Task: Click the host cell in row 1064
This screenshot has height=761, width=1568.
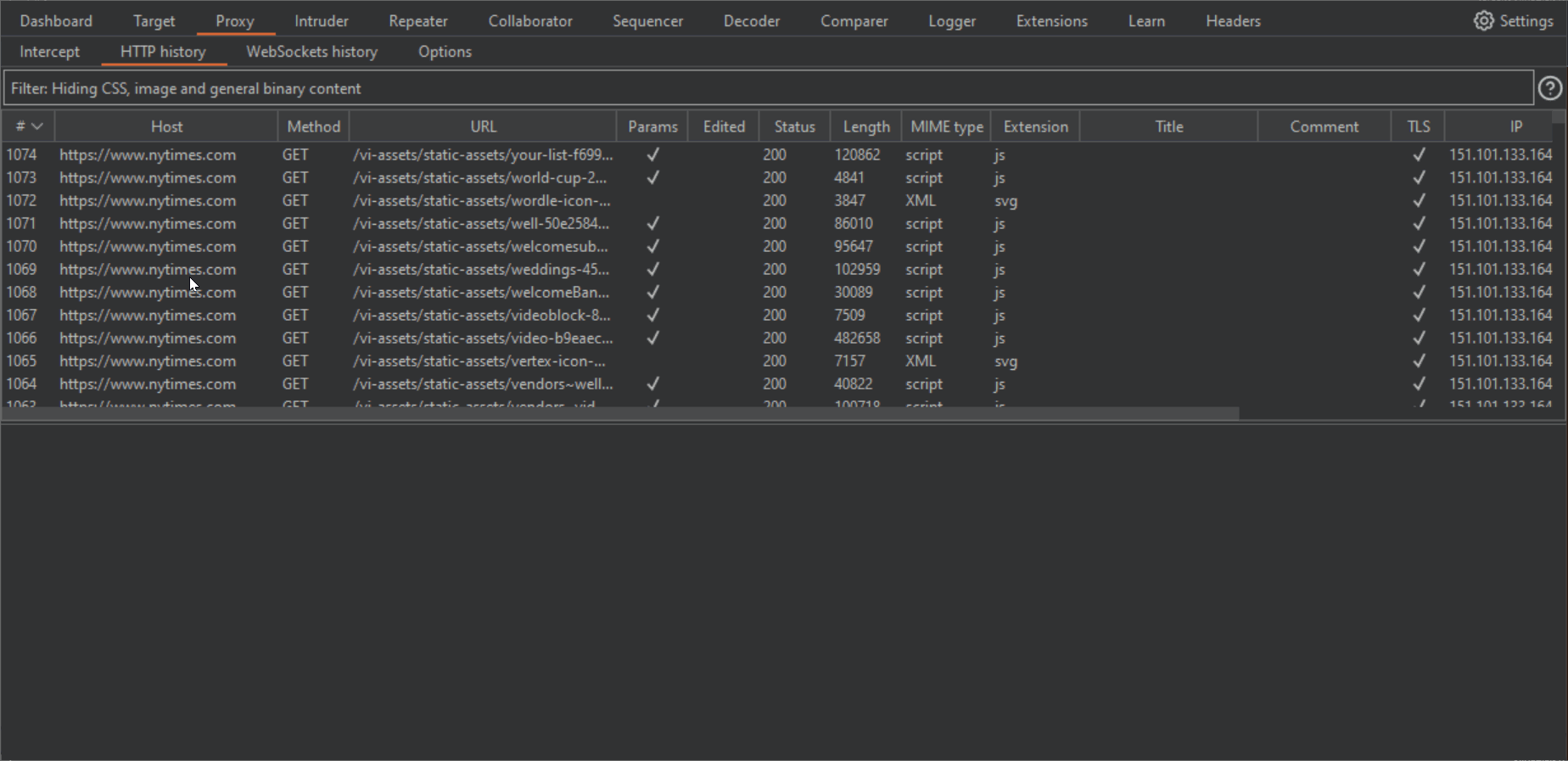Action: pos(148,383)
